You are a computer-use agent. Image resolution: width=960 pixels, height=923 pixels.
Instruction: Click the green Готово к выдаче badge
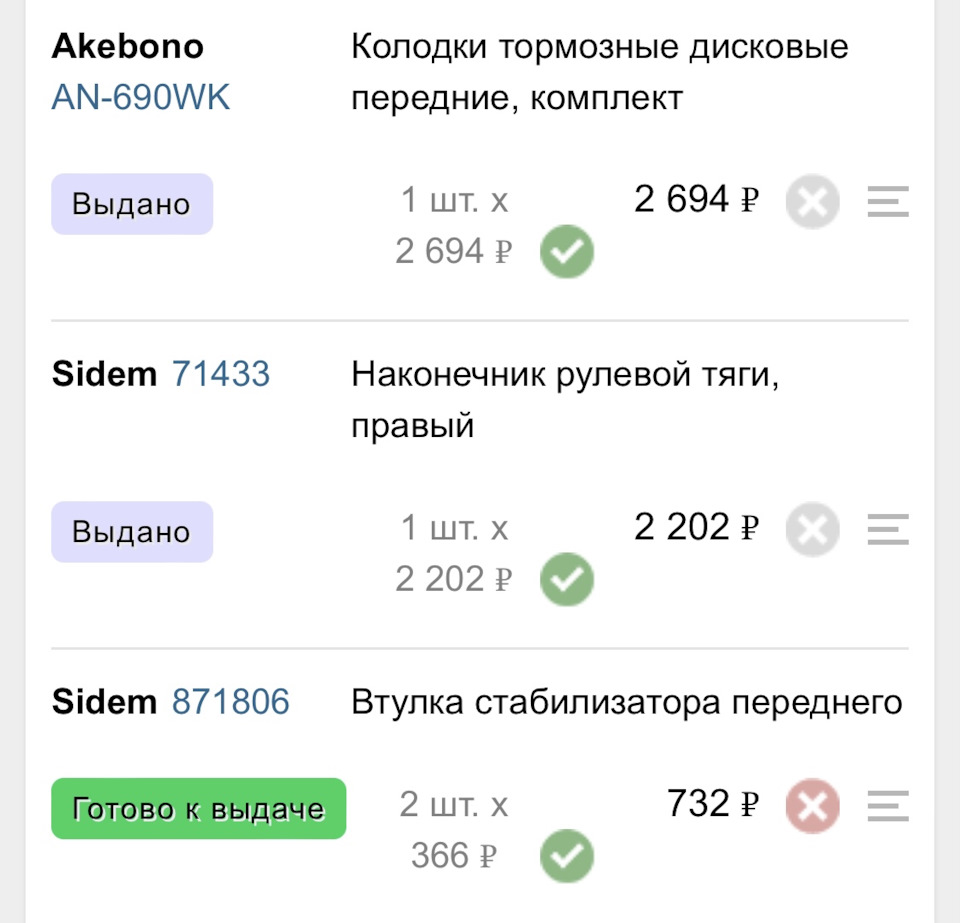coord(198,808)
